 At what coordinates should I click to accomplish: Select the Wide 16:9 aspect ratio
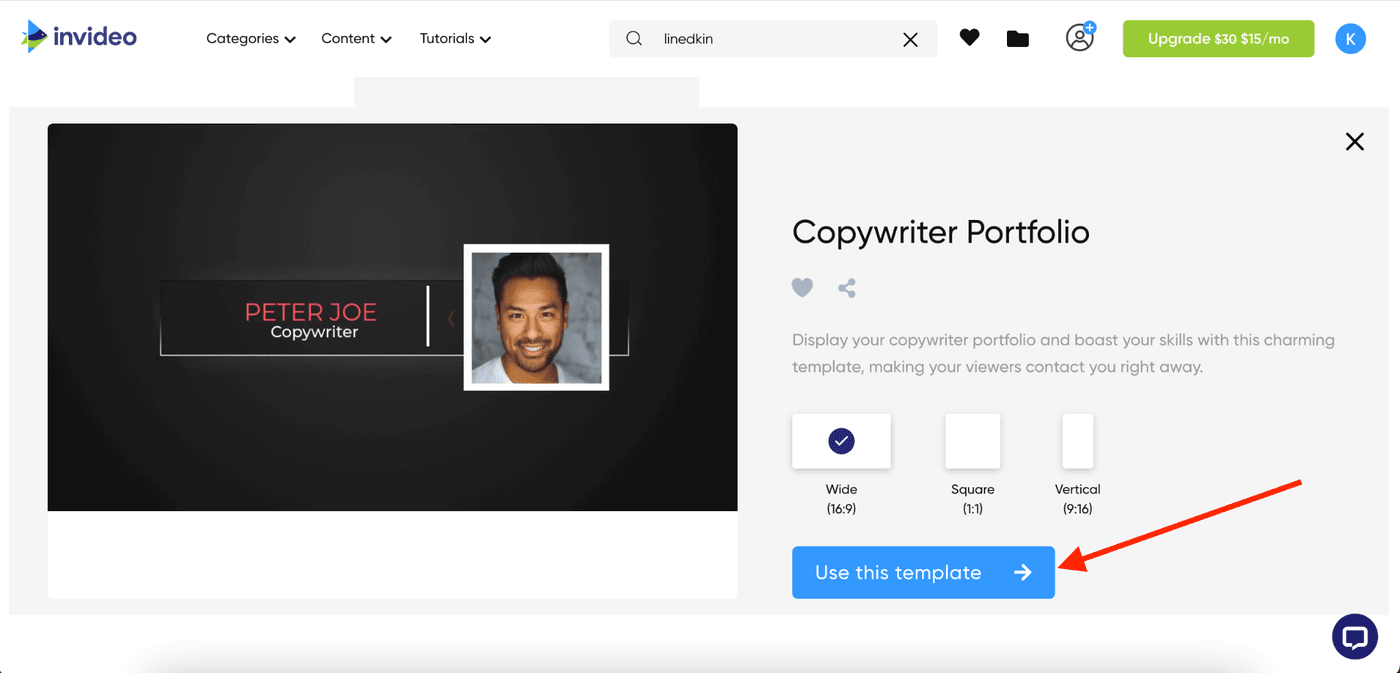pyautogui.click(x=841, y=441)
